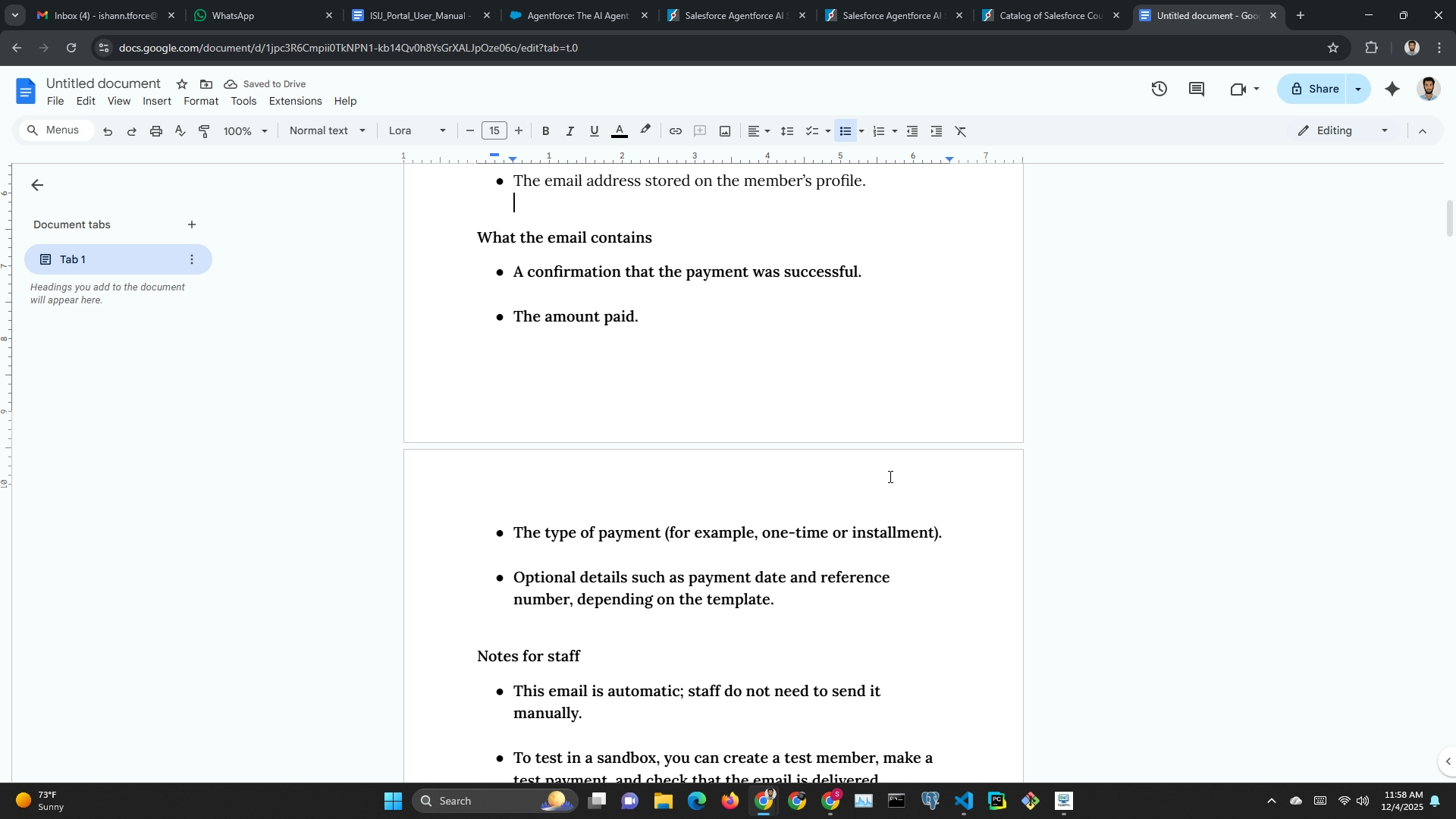
Task: Click the font size field showing 15
Action: click(494, 131)
